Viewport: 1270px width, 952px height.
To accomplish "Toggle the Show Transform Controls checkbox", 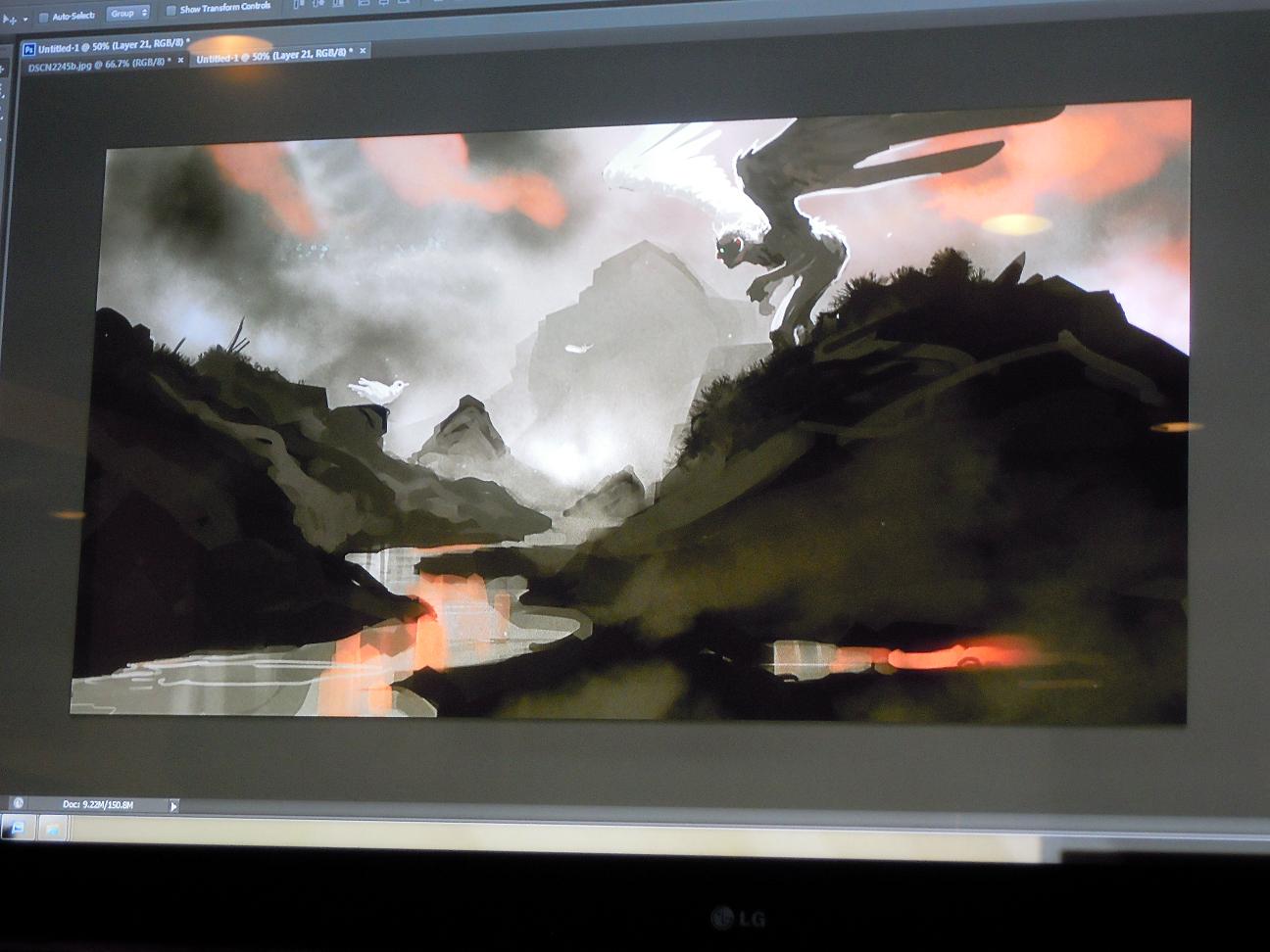I will pos(171,11).
